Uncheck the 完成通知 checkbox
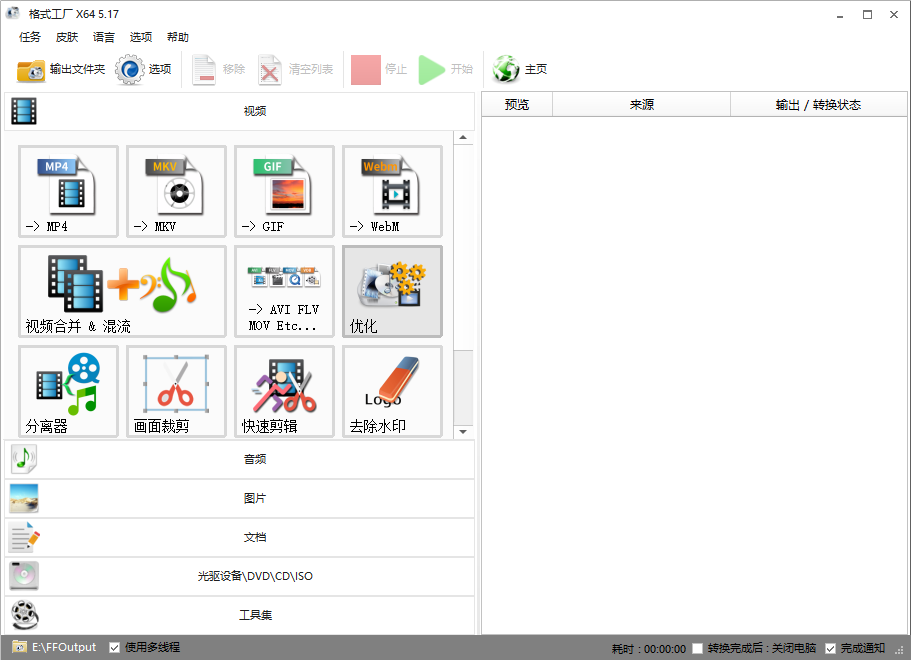This screenshot has width=911, height=660. coord(830,648)
